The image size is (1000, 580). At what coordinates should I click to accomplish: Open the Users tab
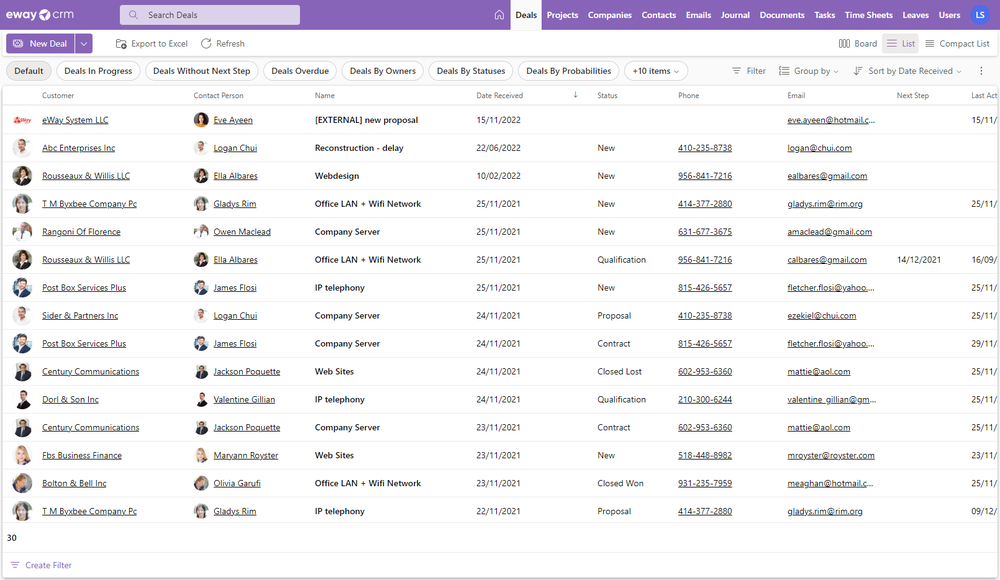point(949,15)
